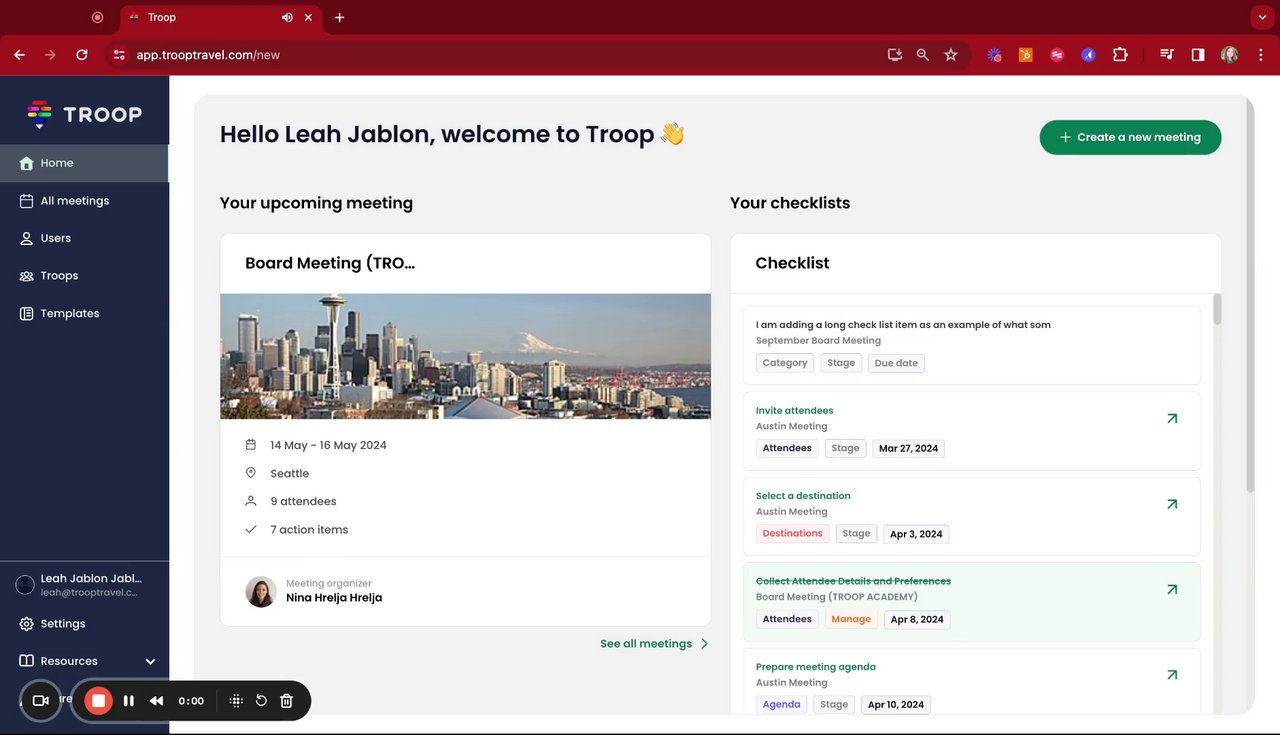The width and height of the screenshot is (1280, 735).
Task: Open Collect Attendee Details arrow icon
Action: pos(1172,589)
